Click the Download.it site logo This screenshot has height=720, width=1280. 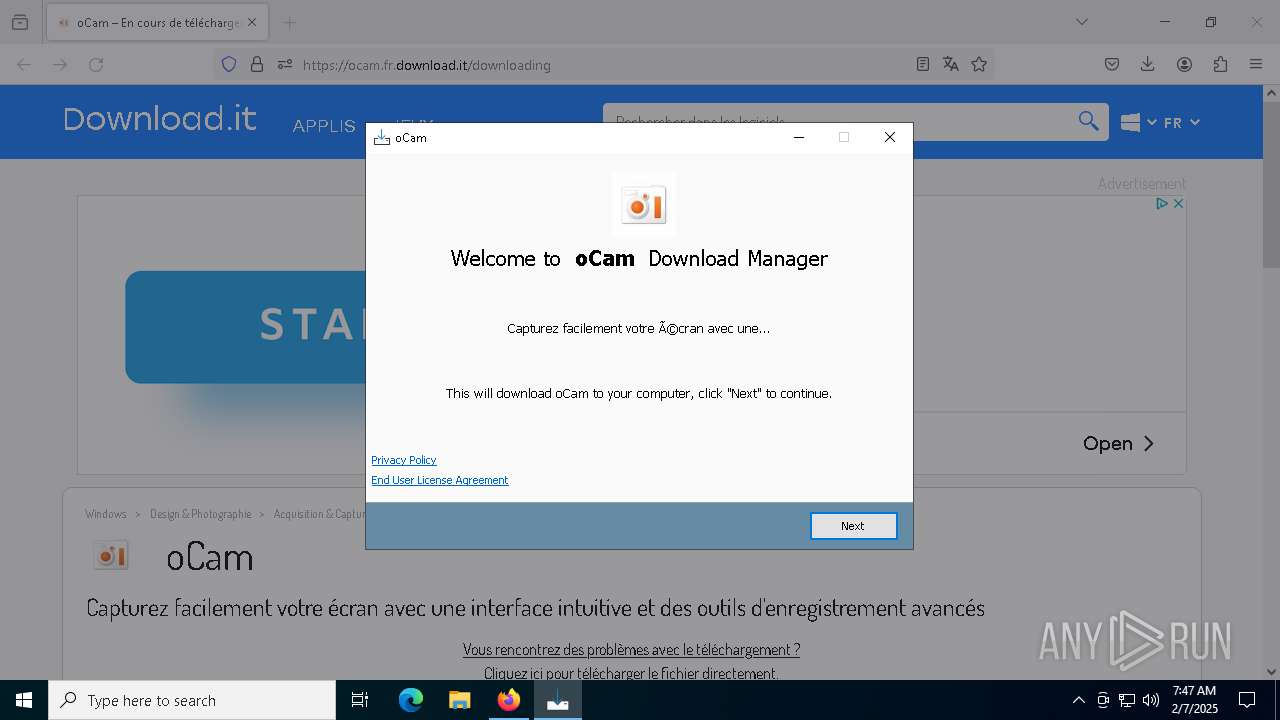[x=160, y=119]
